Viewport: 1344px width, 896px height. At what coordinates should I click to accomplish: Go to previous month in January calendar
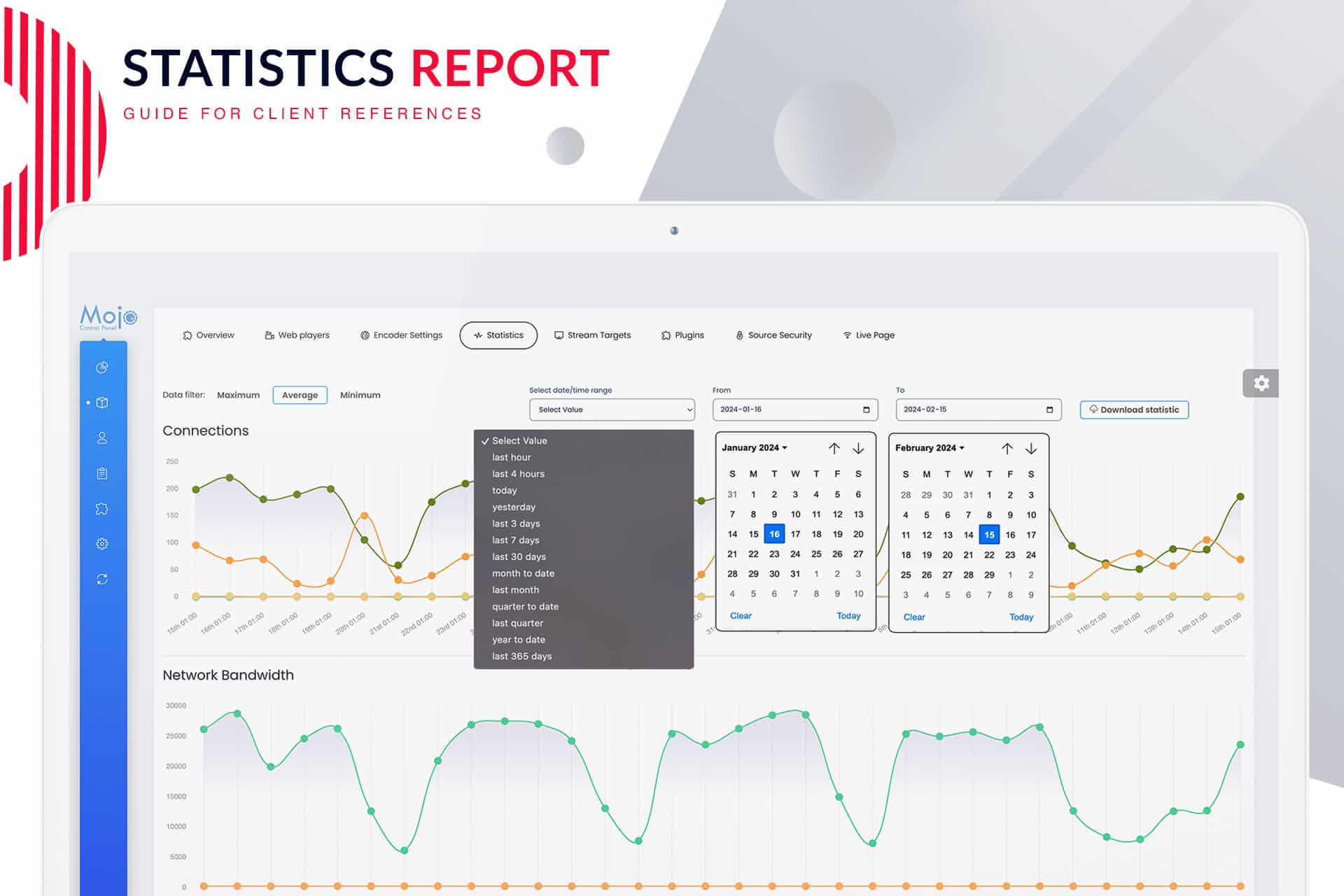click(834, 448)
